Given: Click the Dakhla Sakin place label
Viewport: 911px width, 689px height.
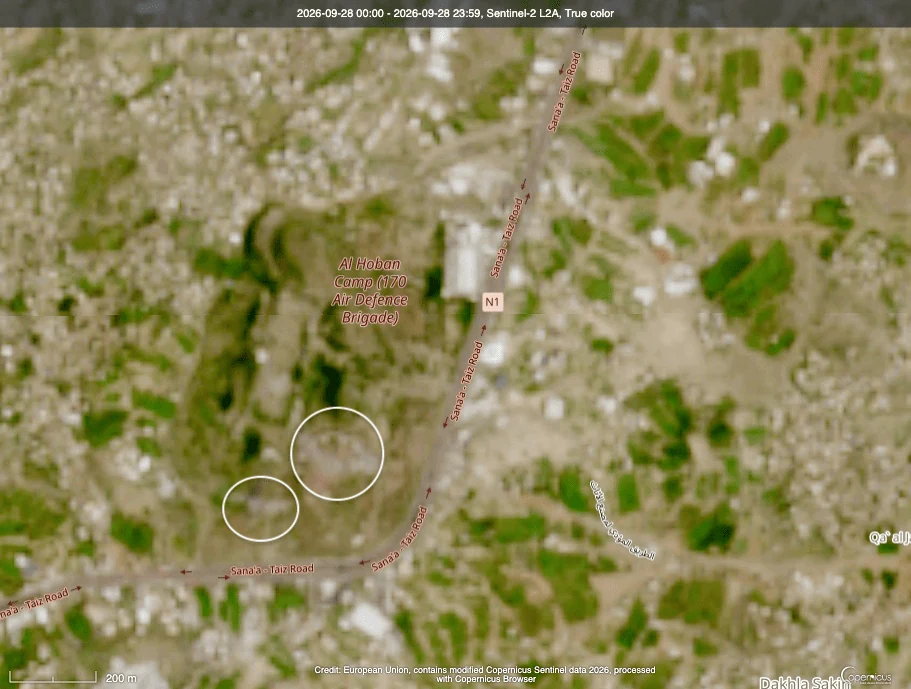Looking at the screenshot, I should click(804, 683).
